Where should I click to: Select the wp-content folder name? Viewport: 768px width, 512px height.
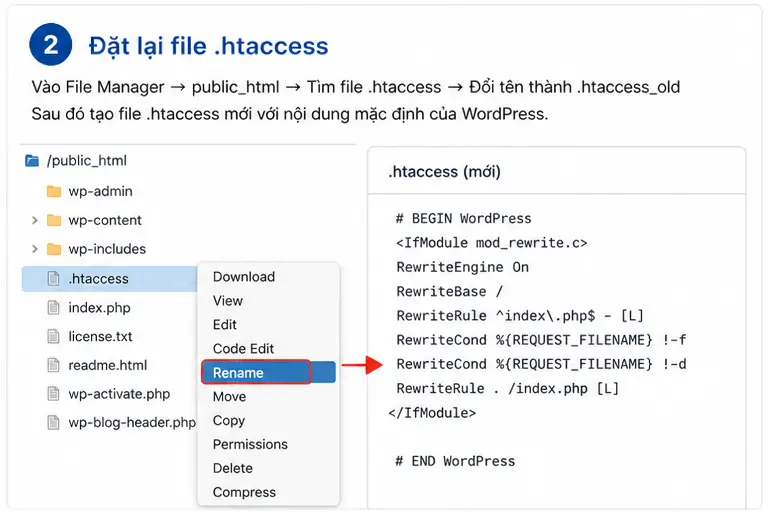click(105, 220)
